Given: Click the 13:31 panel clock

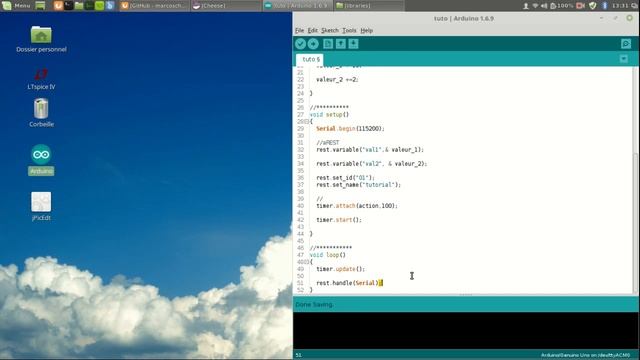Looking at the screenshot, I should (620, 6).
